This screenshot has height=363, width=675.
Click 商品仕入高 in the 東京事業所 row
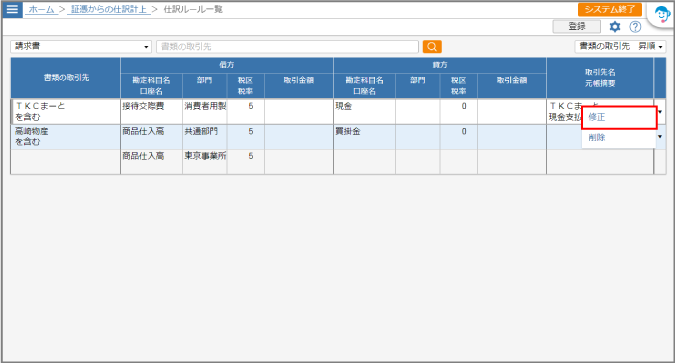tap(152, 161)
